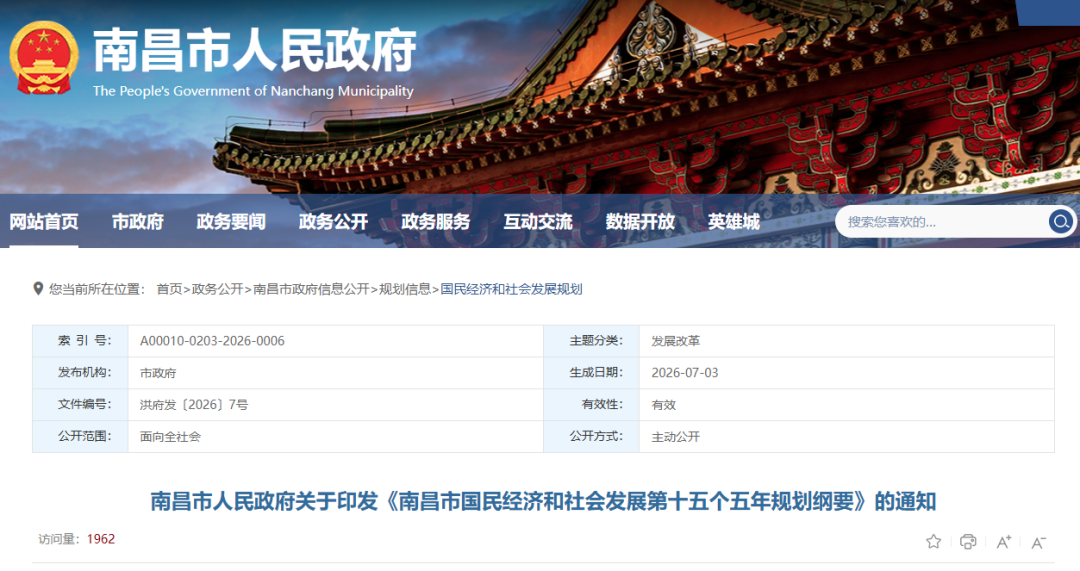Click document number 洪府发〔2026〕7号
Image resolution: width=1080 pixels, height=571 pixels.
(194, 405)
